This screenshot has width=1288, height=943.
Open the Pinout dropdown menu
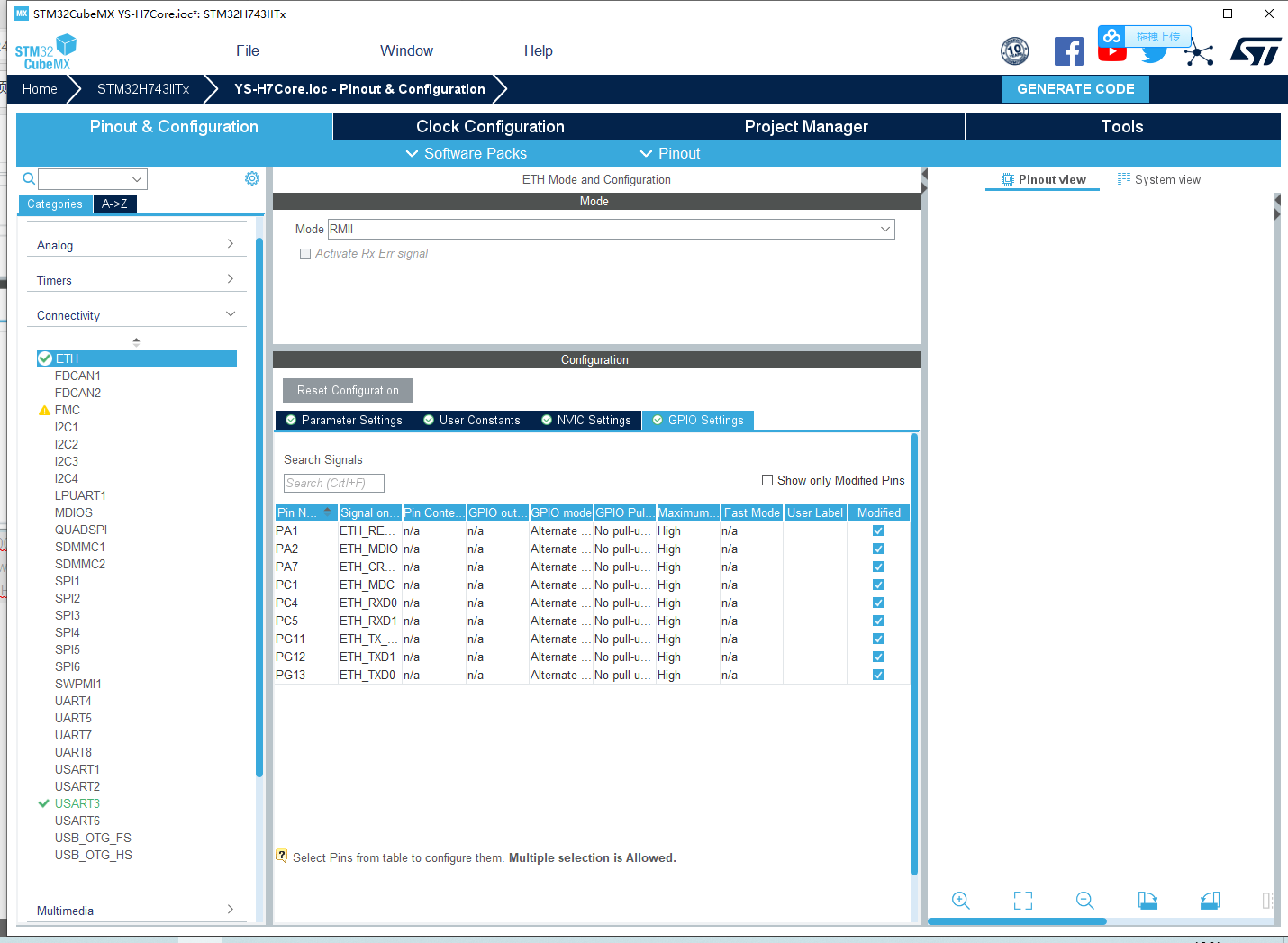[669, 153]
